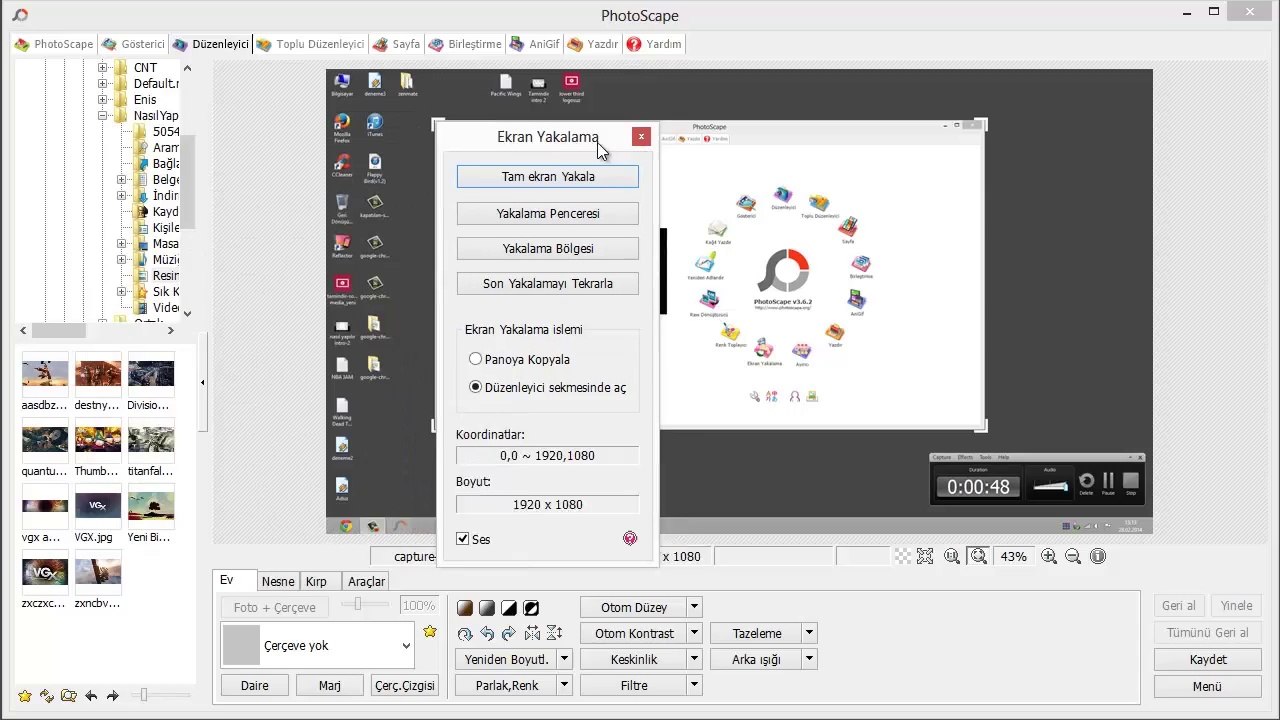Image resolution: width=1280 pixels, height=720 pixels.
Task: Expand the CNT folder in tree
Action: [x=102, y=68]
